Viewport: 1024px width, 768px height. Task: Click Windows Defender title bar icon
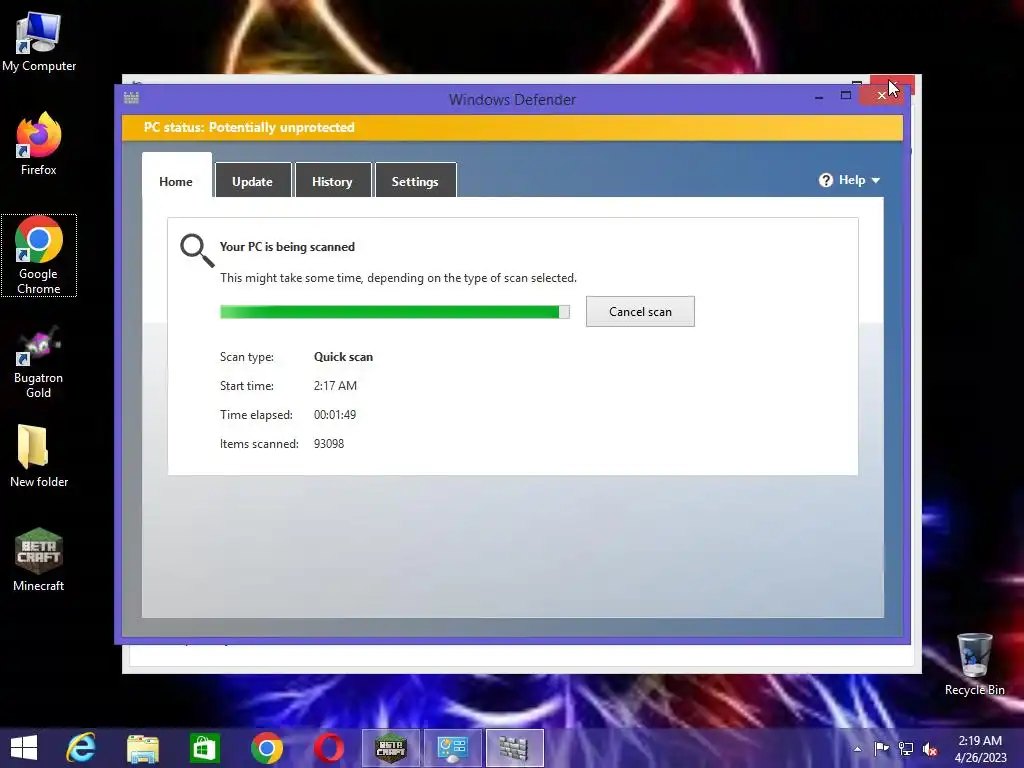(131, 98)
